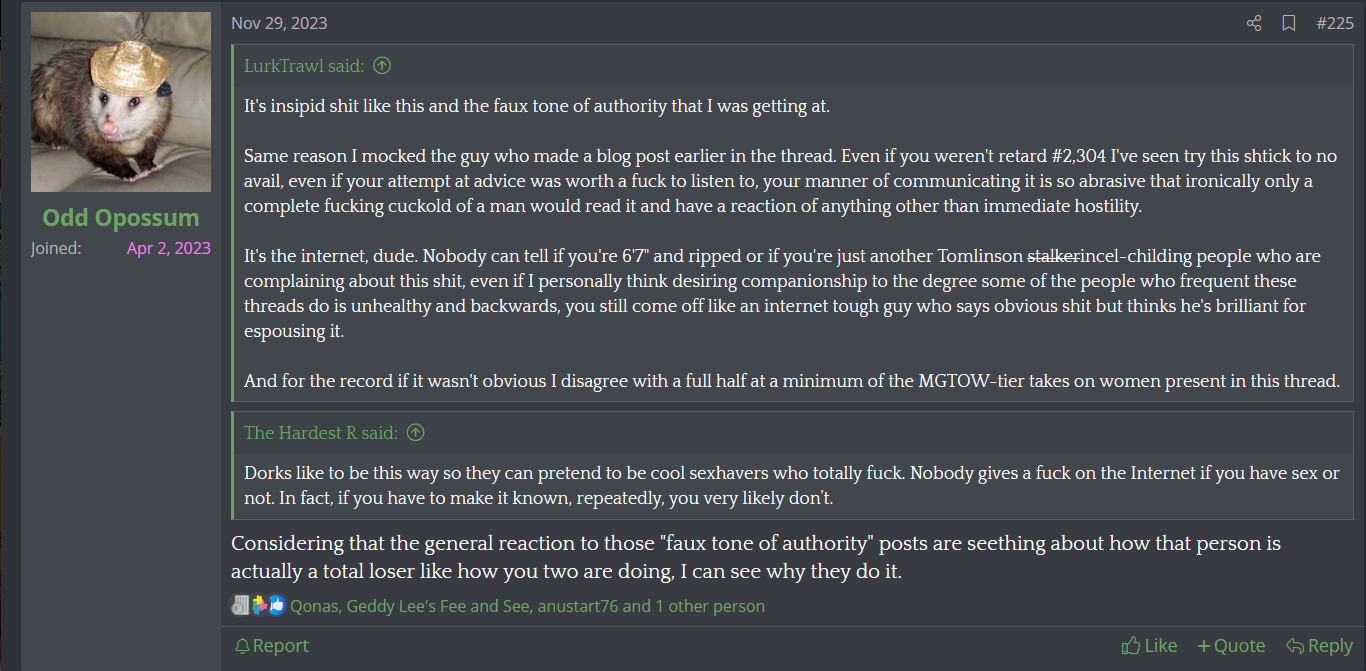Jump to The Hardest R's quoted post arrow
The width and height of the screenshot is (1366, 671).
click(416, 433)
